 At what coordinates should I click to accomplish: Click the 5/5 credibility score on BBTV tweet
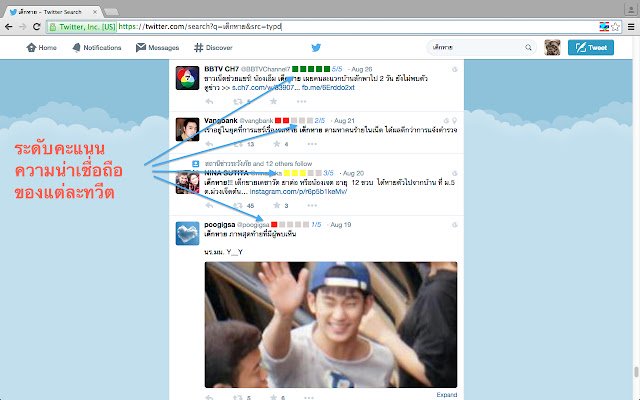pos(337,69)
